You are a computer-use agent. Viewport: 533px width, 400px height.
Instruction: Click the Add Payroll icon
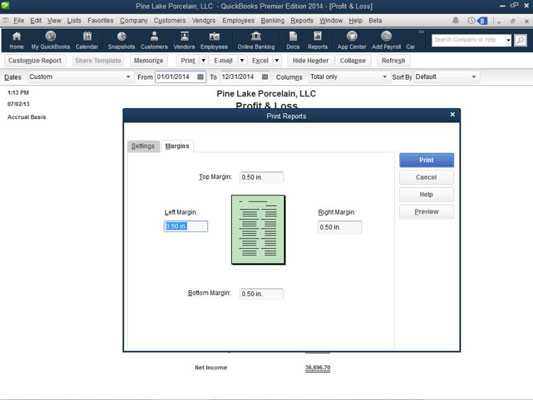pyautogui.click(x=386, y=40)
